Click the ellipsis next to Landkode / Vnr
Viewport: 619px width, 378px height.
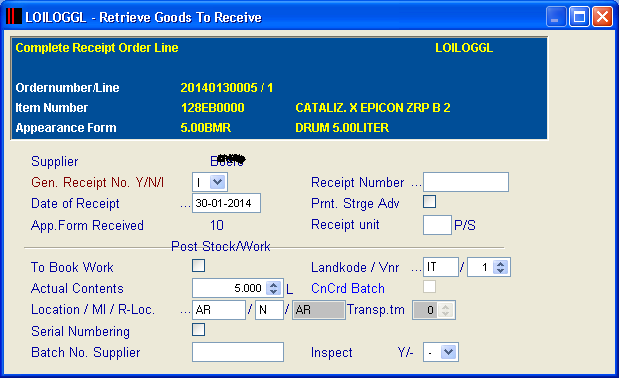pos(416,269)
